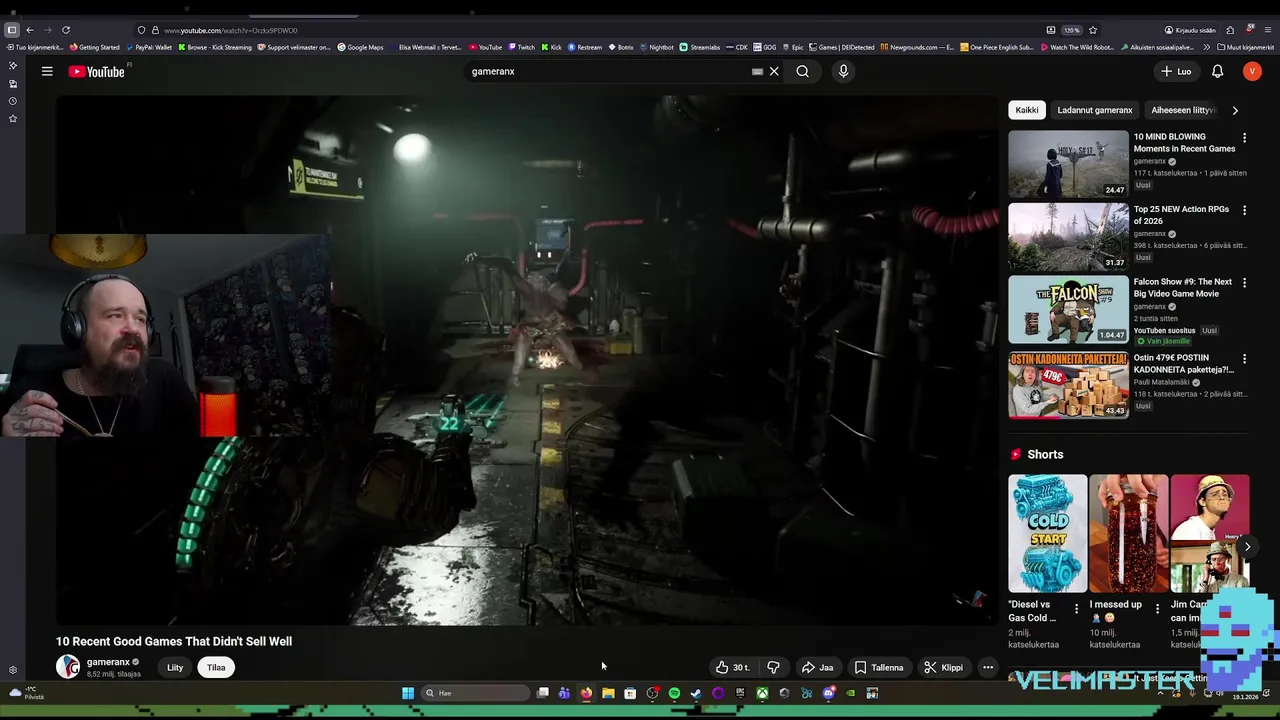
Task: Select the Ladannut gameranx filter chip
Action: click(1095, 110)
